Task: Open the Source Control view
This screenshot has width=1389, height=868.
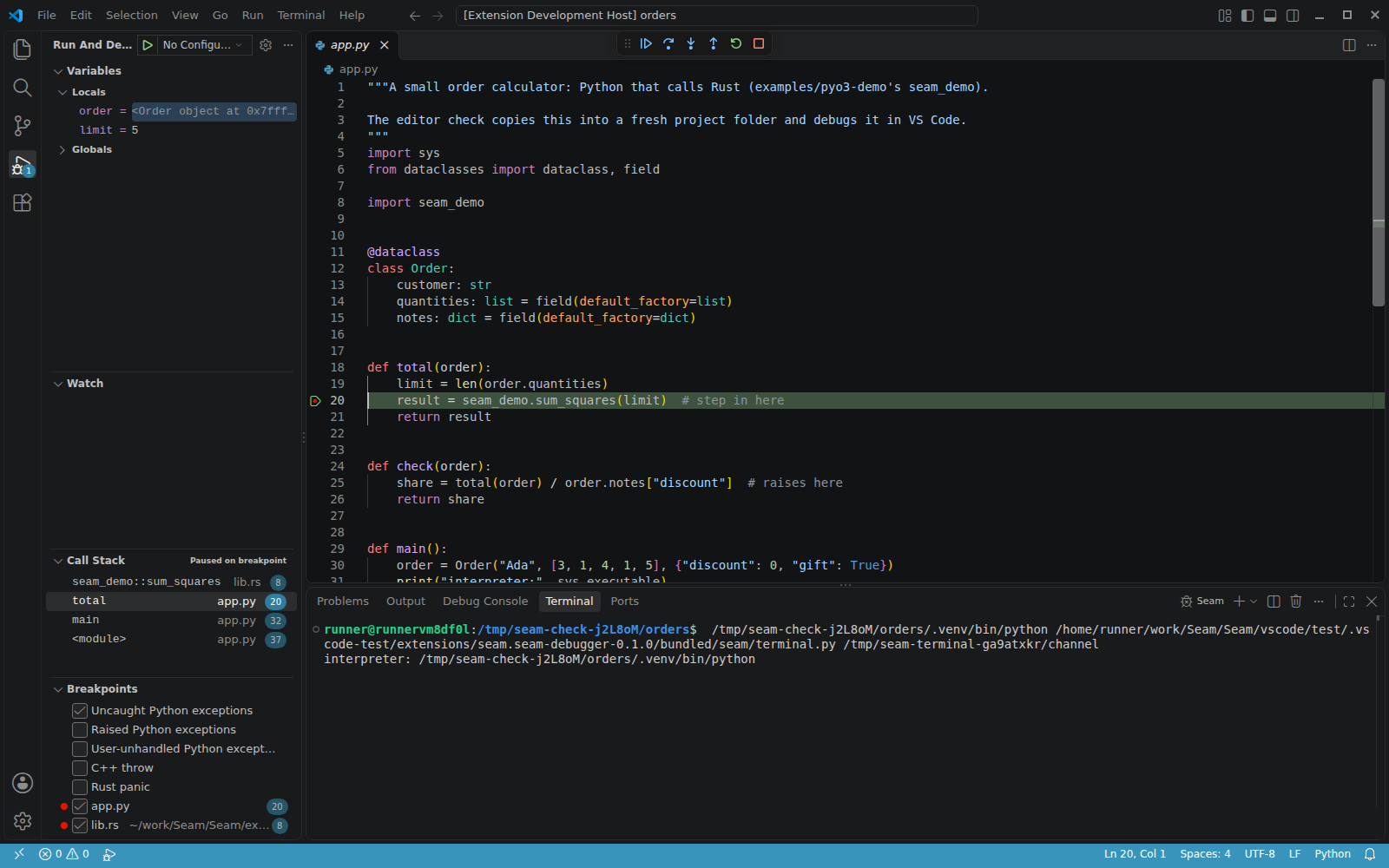Action: tap(23, 126)
